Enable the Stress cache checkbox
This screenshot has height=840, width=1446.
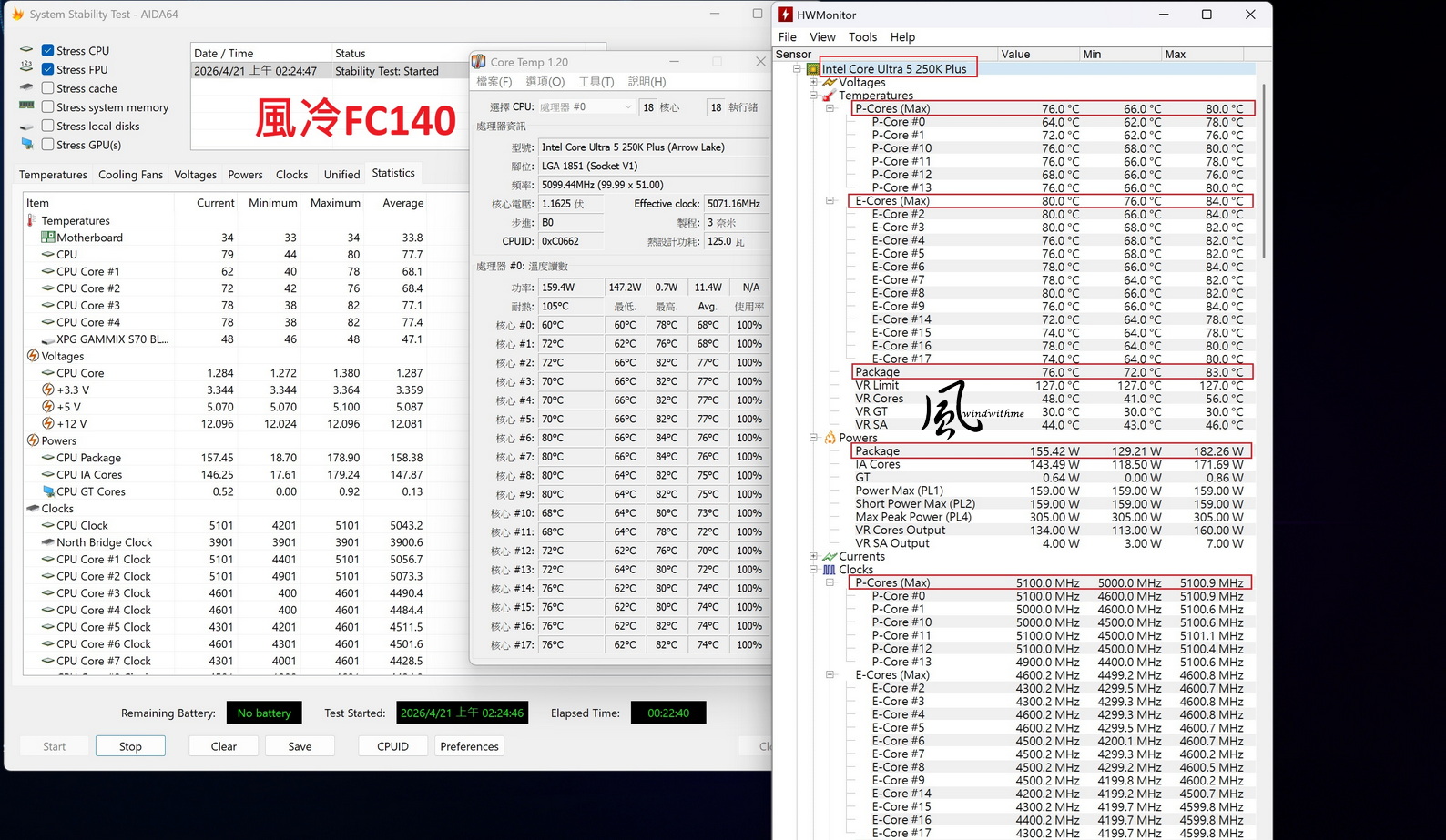pyautogui.click(x=48, y=88)
